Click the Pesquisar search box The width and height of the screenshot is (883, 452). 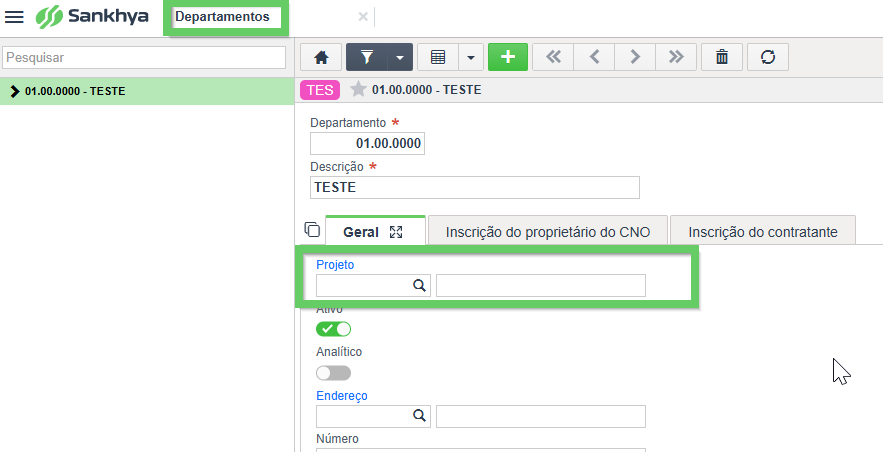[144, 57]
